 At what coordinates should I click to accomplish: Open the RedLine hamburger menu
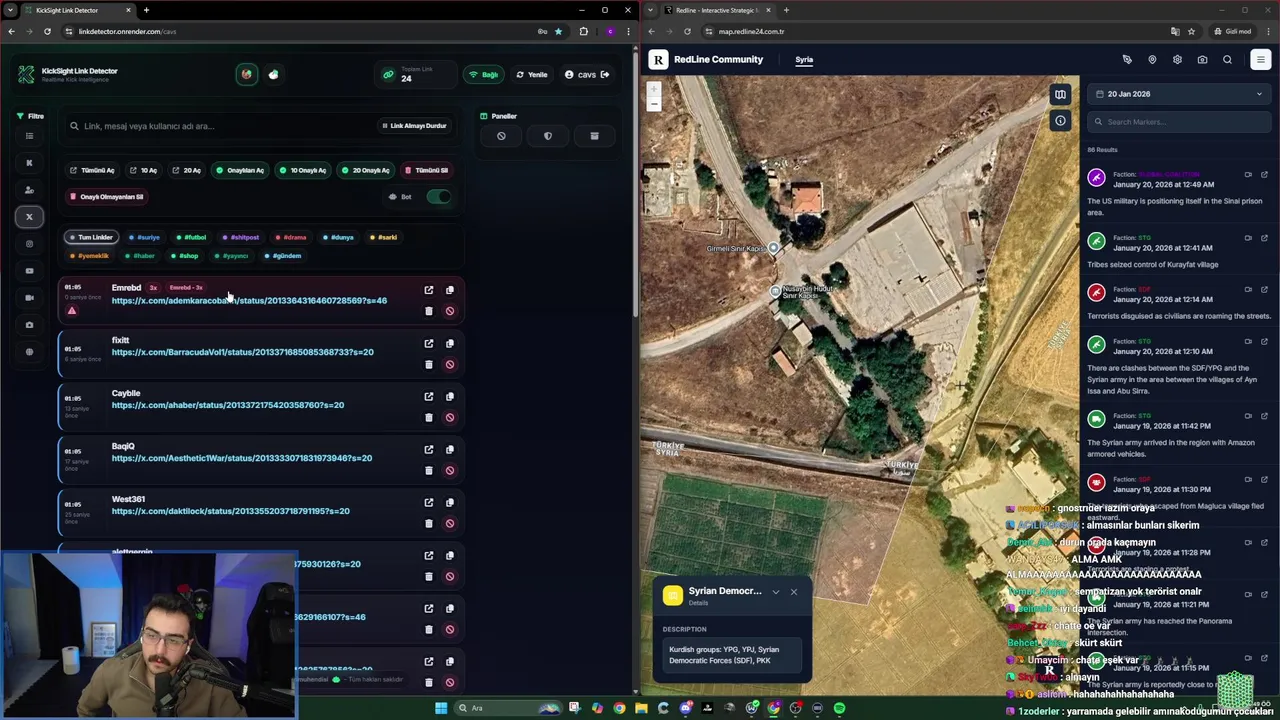coord(1260,60)
